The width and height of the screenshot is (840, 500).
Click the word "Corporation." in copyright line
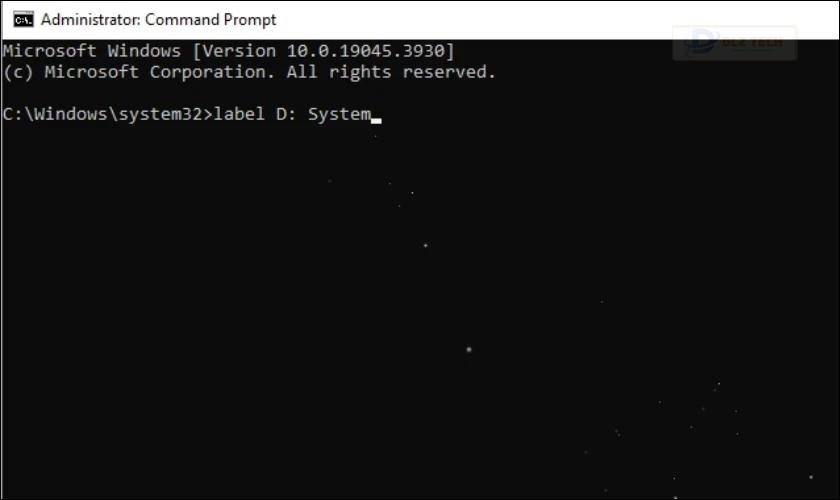pos(213,72)
